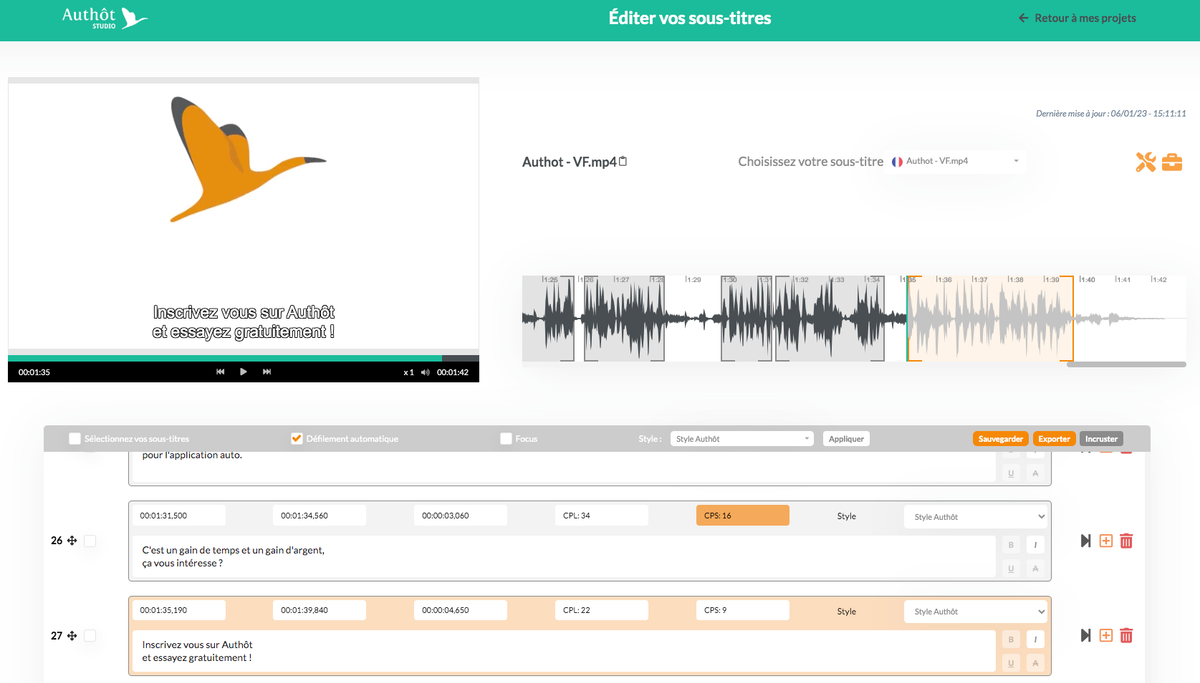The image size is (1200, 683).
Task: Delete subtitle 26 with the trash icon
Action: [1126, 541]
